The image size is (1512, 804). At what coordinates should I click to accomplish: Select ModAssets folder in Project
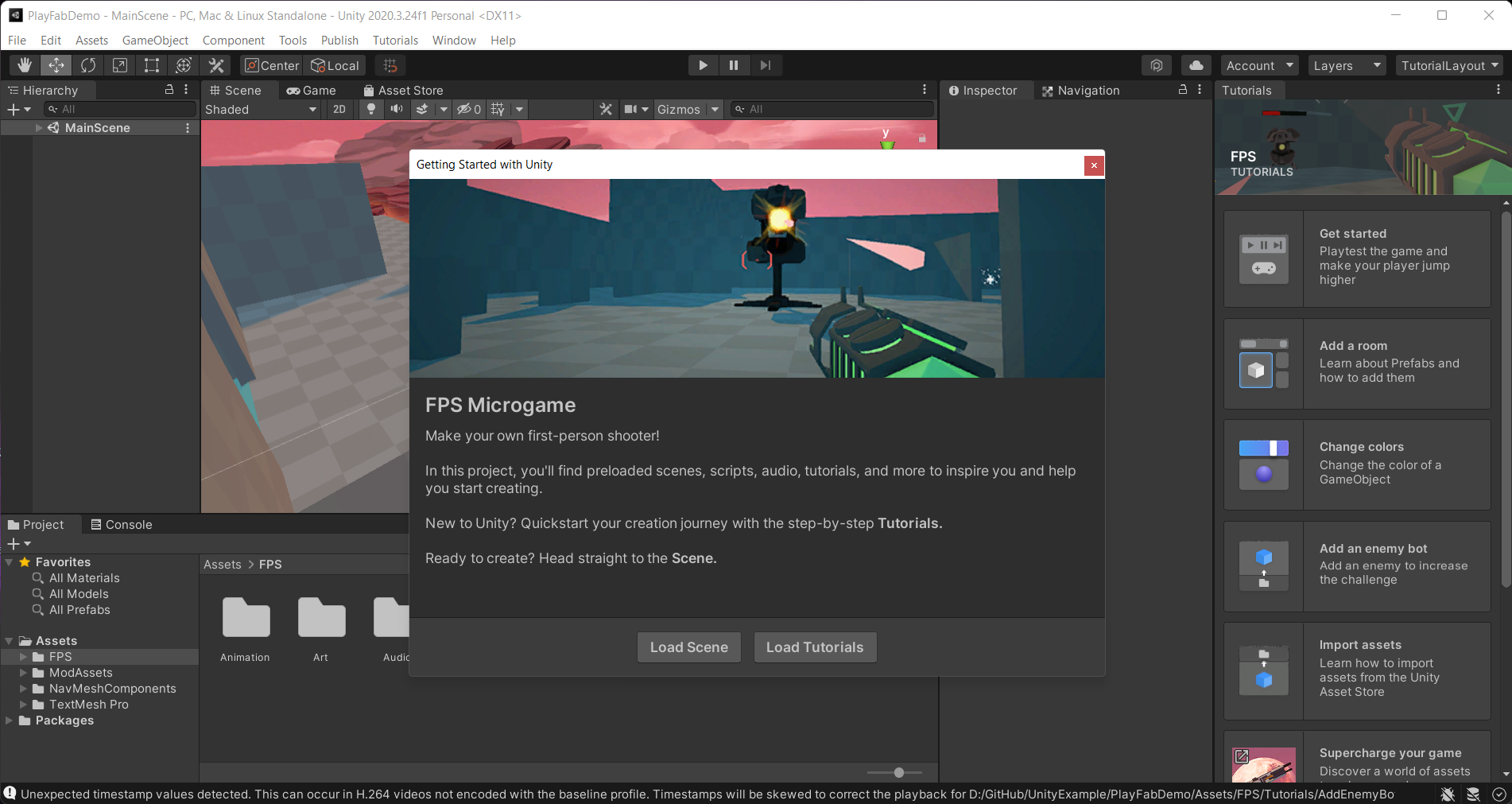[80, 673]
